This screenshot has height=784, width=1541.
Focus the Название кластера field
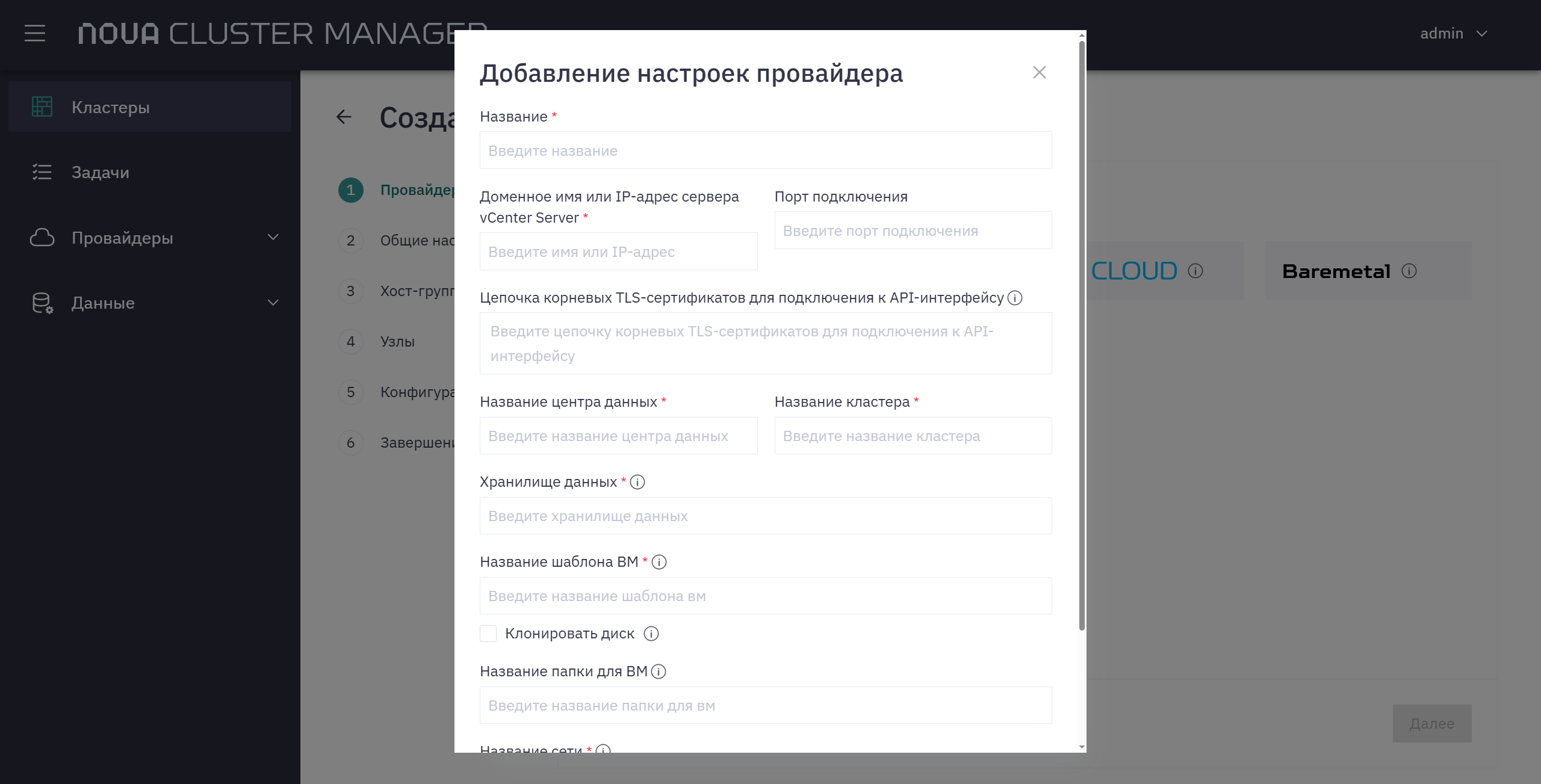pos(913,436)
